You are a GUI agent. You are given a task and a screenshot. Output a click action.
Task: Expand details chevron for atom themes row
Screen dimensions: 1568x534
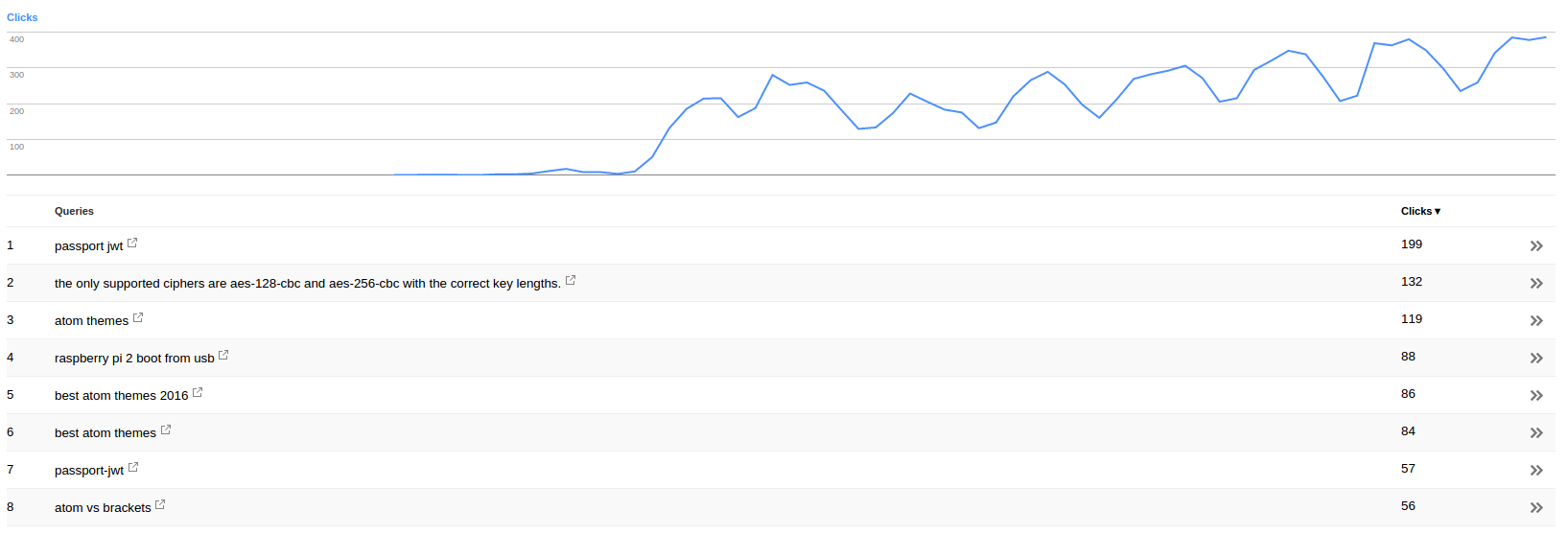pyautogui.click(x=1536, y=321)
